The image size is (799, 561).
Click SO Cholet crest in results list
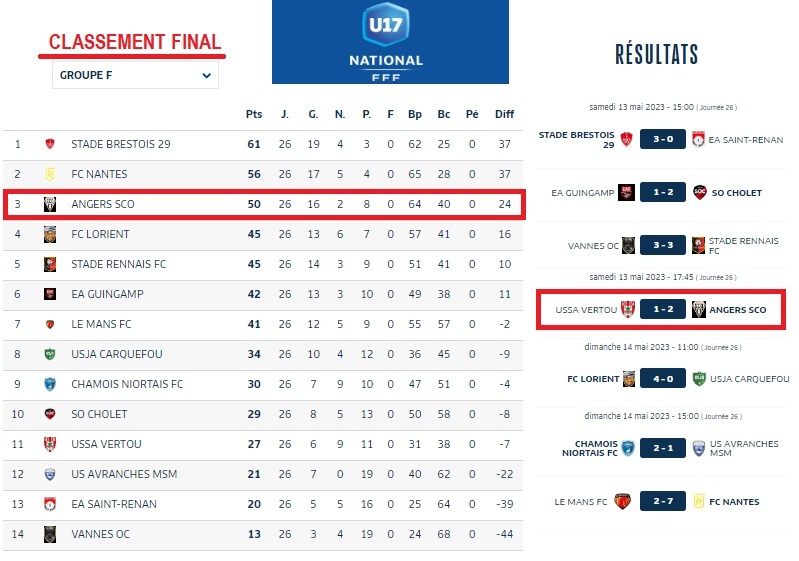click(699, 193)
